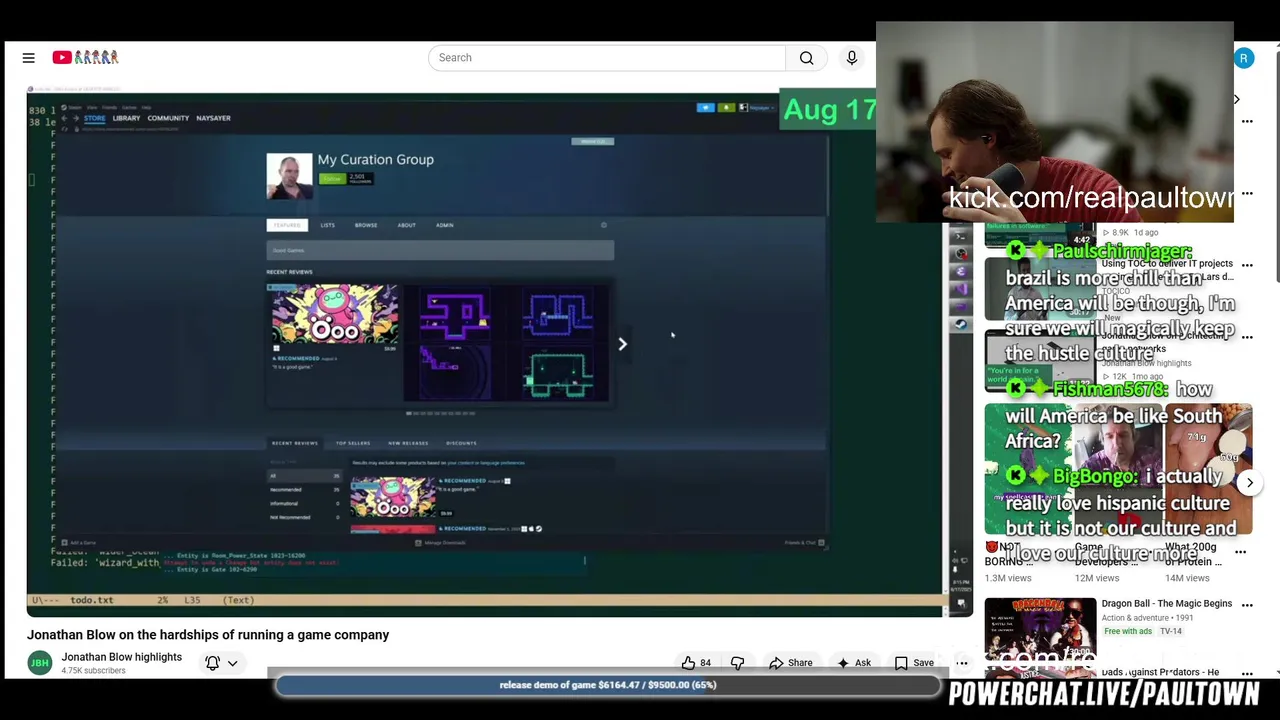
Task: Open the LISTS tab of My Curation Group
Action: pos(327,225)
